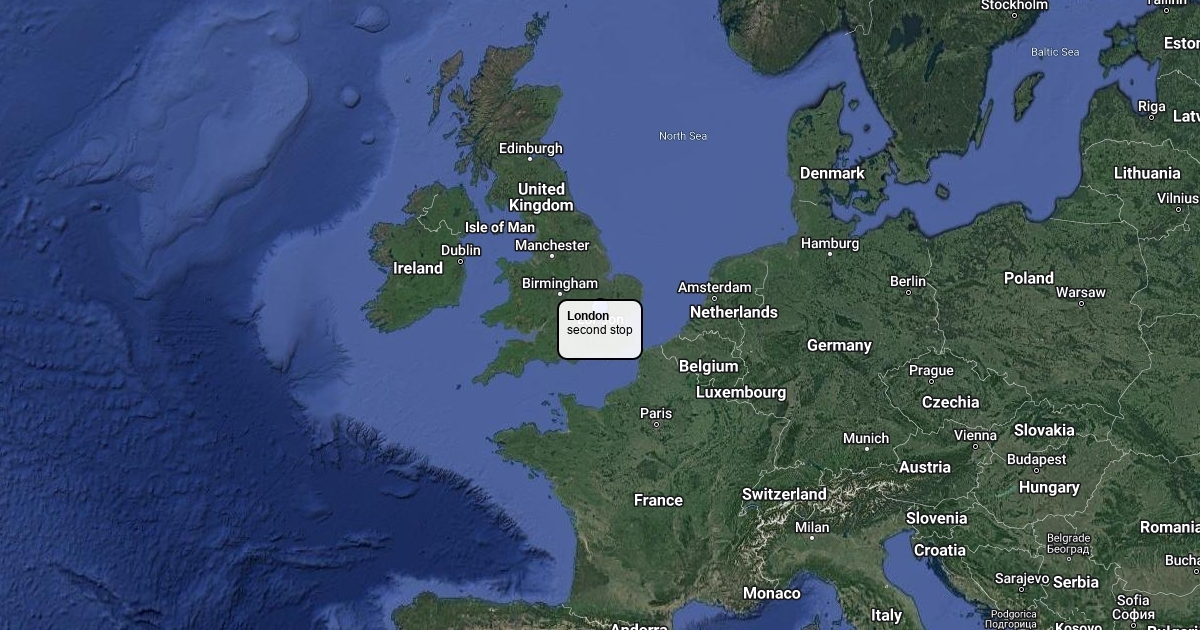1200x630 pixels.
Task: Click the United Kingdom country label
Action: click(541, 197)
